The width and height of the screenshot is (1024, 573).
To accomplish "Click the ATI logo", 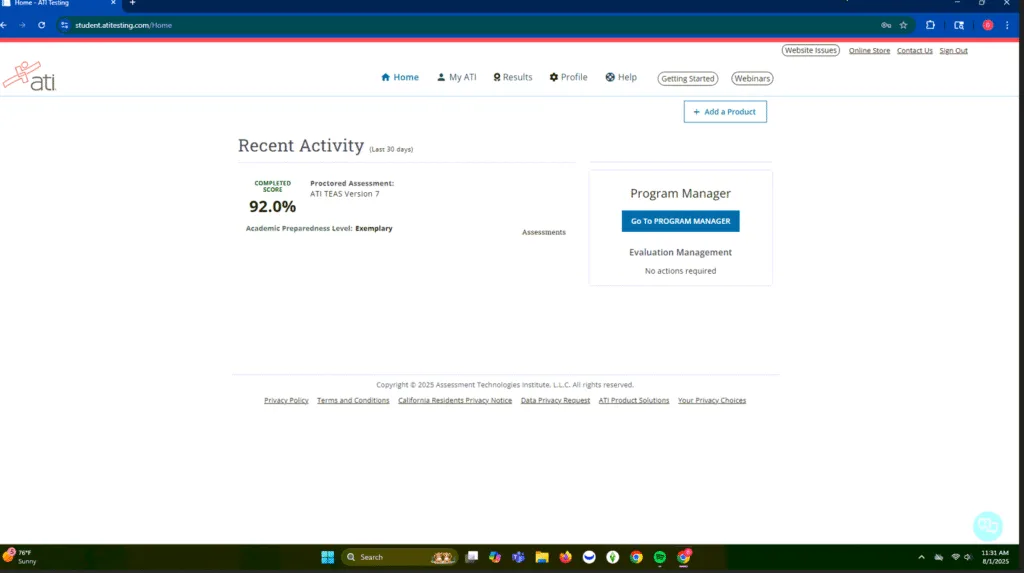I will coord(29,77).
